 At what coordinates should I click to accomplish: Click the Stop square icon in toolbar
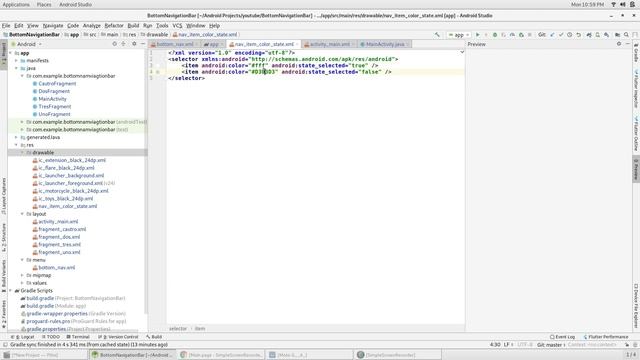coord(530,35)
